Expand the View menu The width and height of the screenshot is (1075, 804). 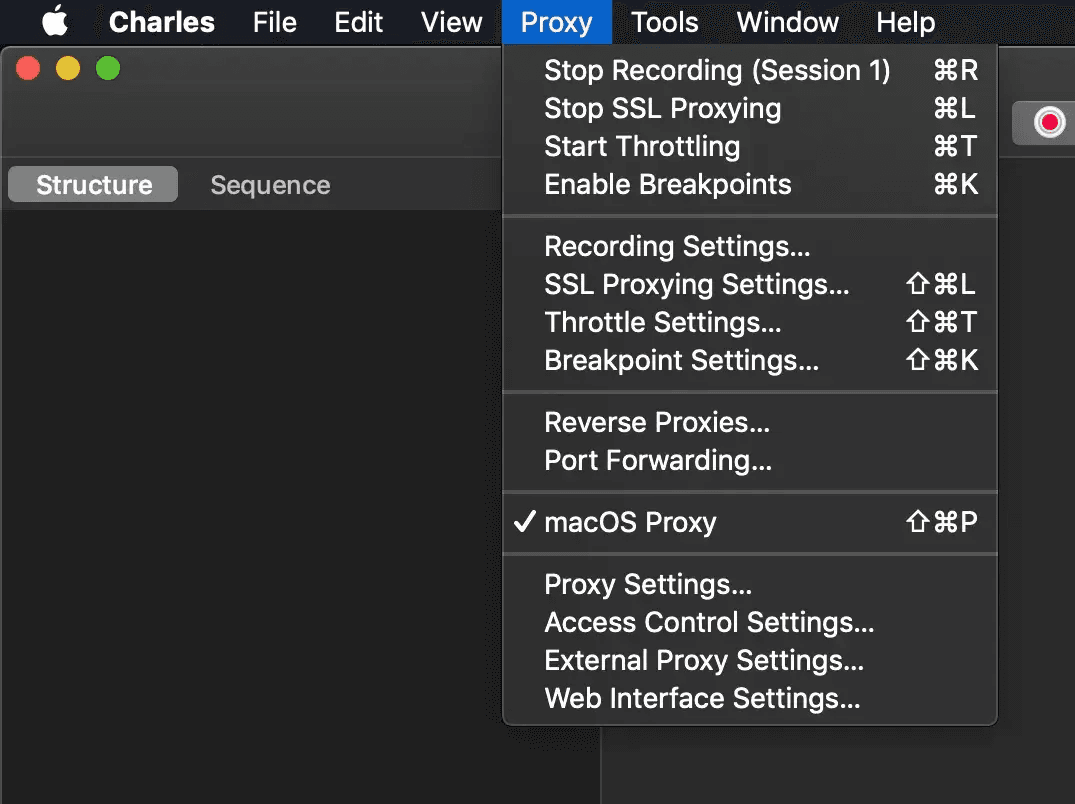451,22
